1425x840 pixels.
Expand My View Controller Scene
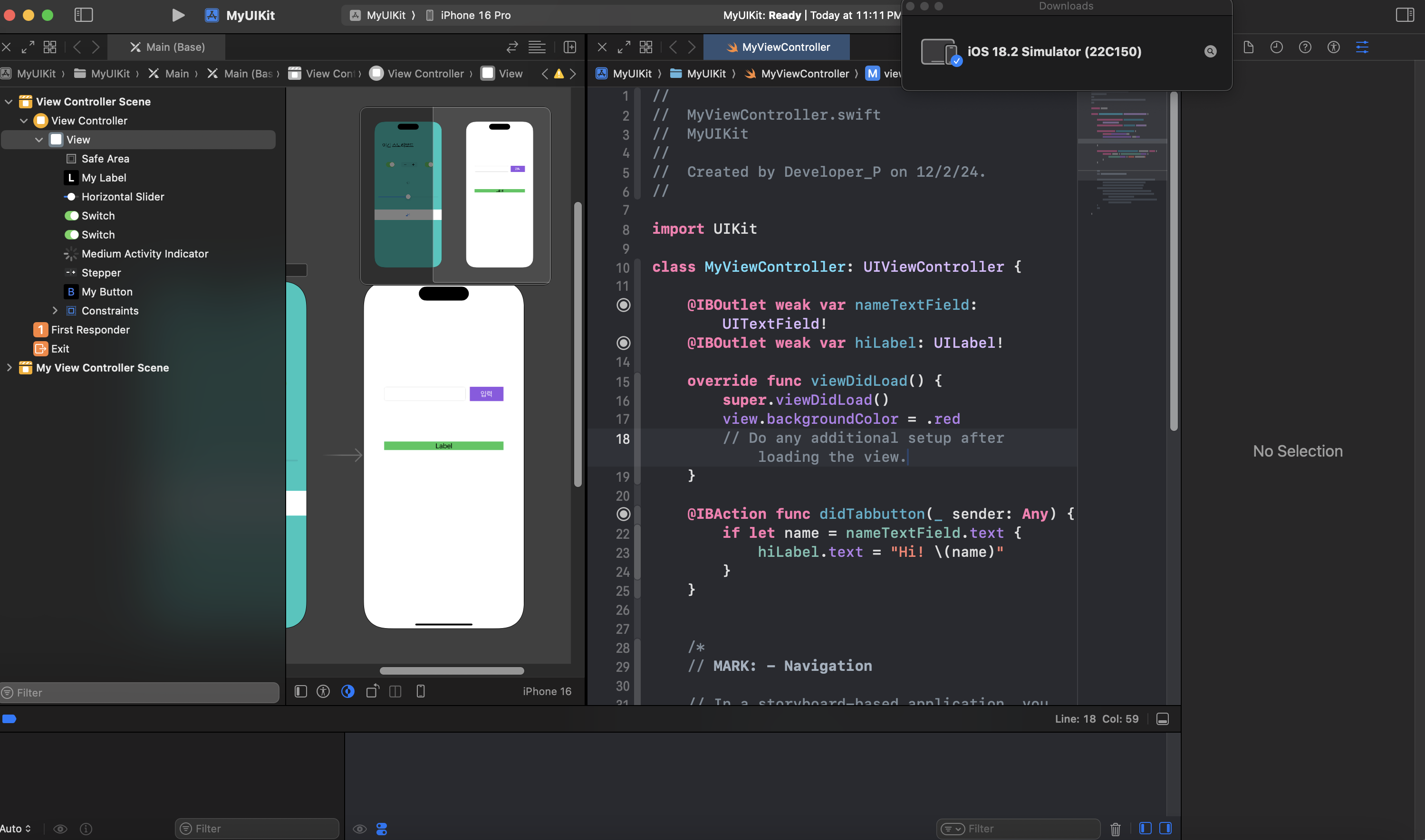click(9, 368)
